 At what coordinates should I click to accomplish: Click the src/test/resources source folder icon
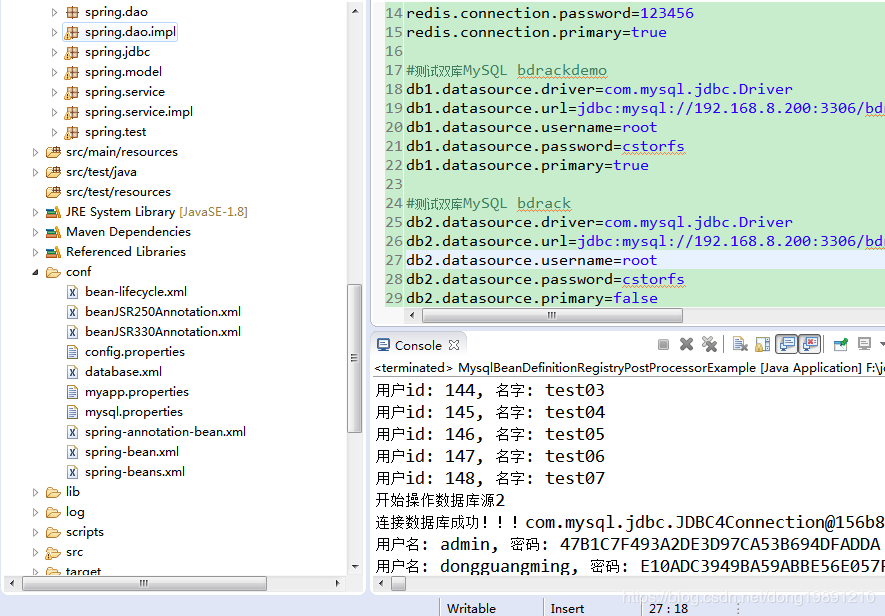(x=54, y=192)
